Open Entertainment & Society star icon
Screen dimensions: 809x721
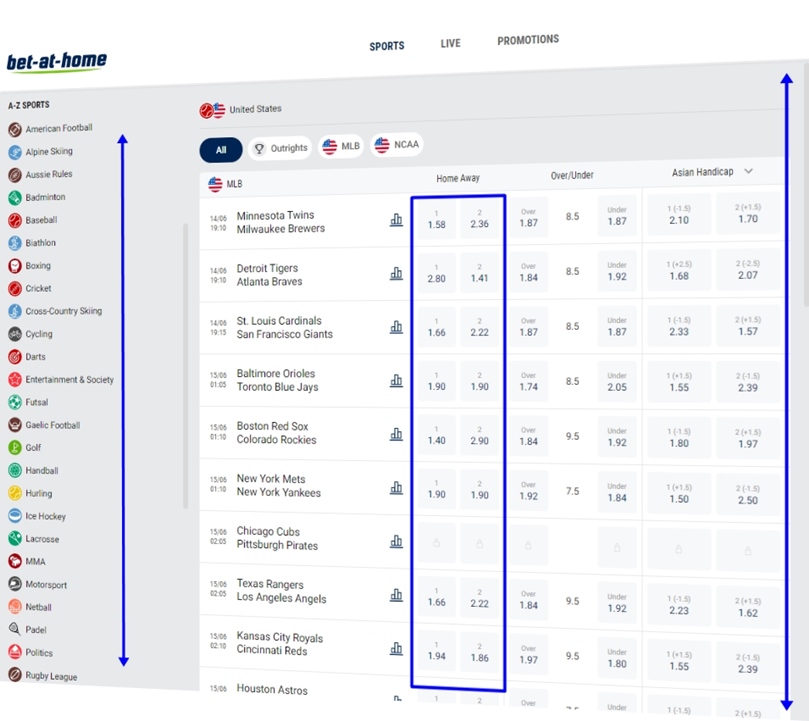pos(15,379)
